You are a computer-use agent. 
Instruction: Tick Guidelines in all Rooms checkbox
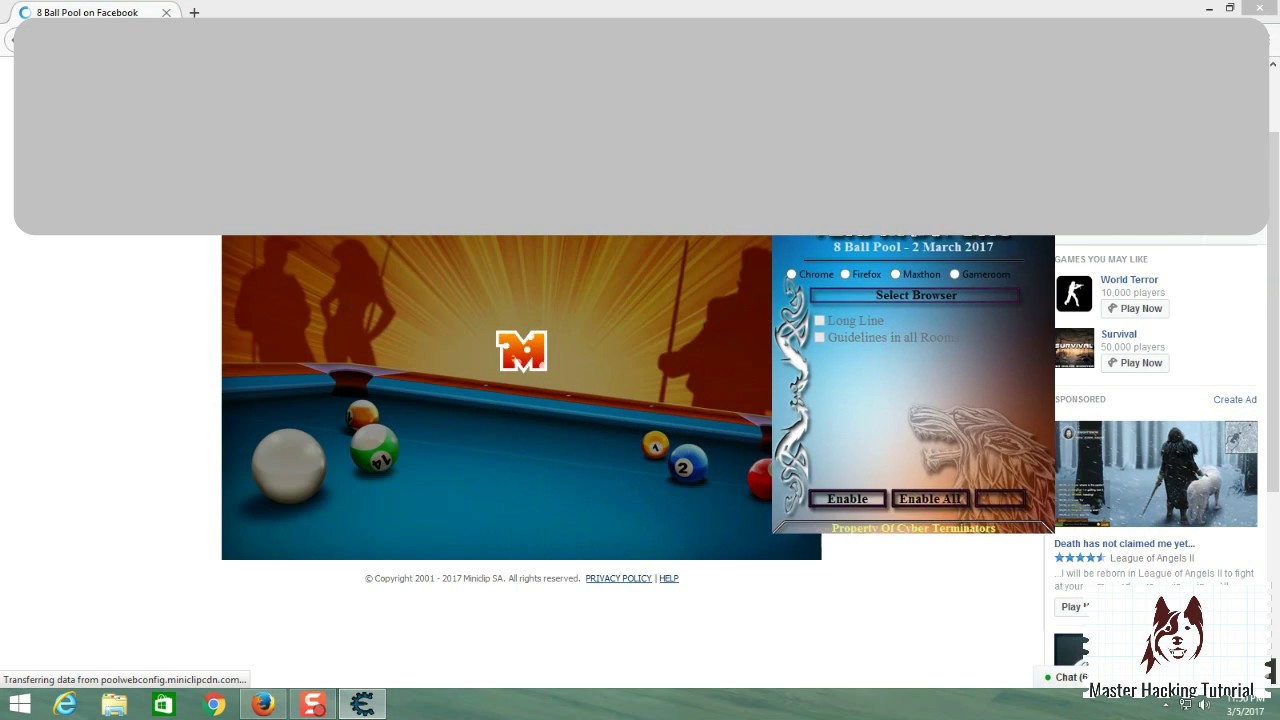pyautogui.click(x=819, y=337)
